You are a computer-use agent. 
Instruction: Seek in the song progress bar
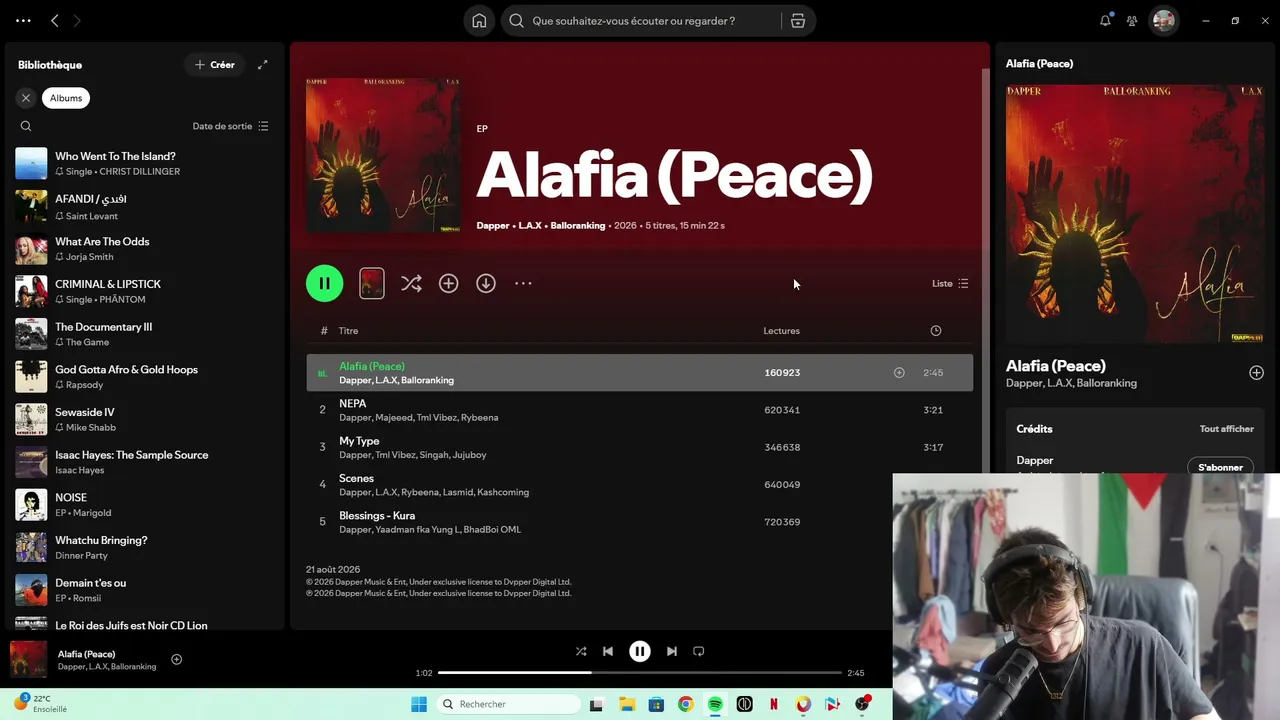(x=640, y=673)
